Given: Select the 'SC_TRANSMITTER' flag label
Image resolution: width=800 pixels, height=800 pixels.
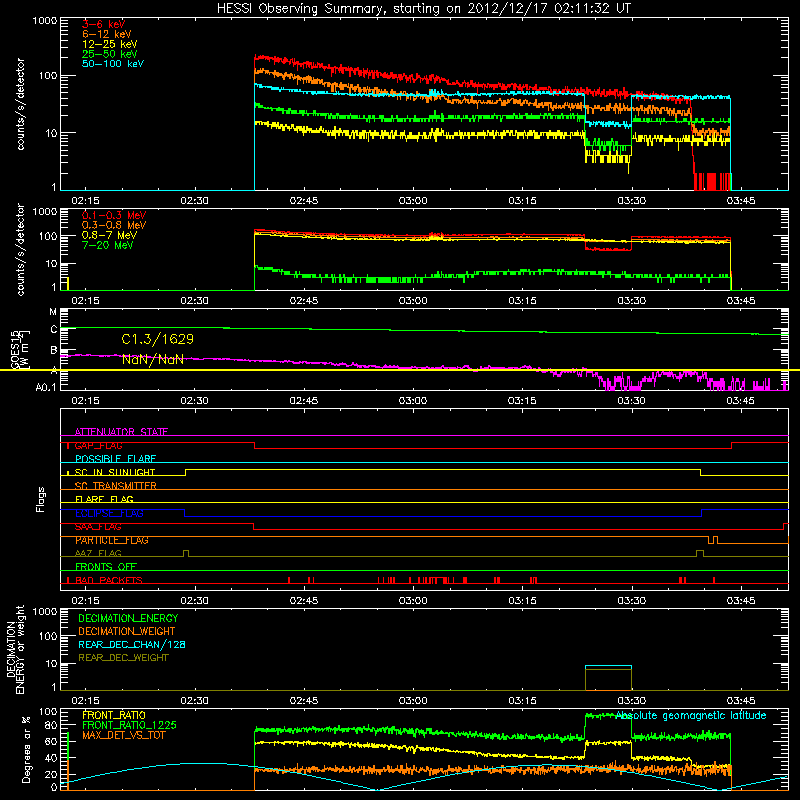Looking at the screenshot, I should coord(115,486).
